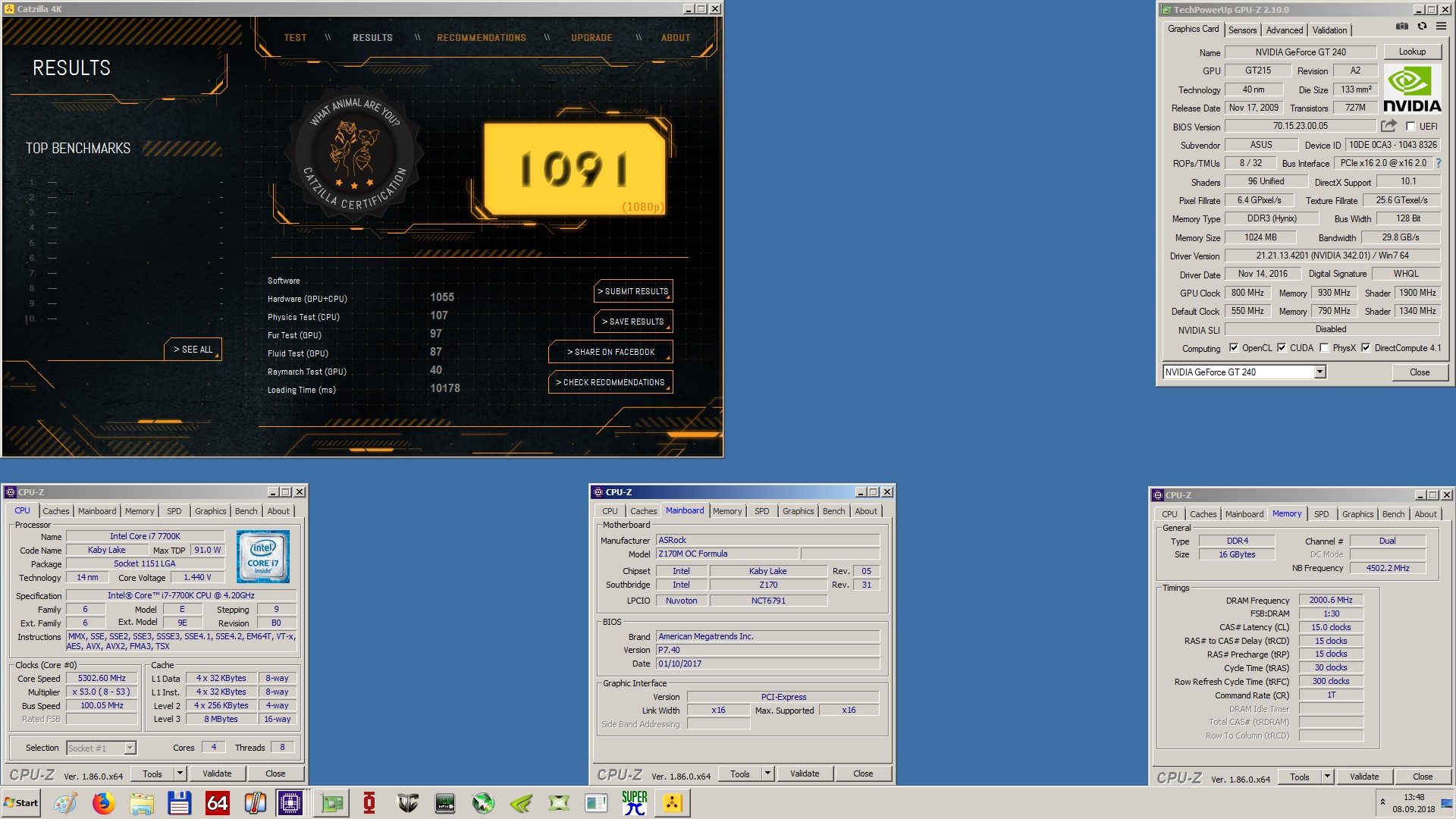Image resolution: width=1456 pixels, height=819 pixels.
Task: Click the yellow Catzilla taskbar icon
Action: (672, 803)
